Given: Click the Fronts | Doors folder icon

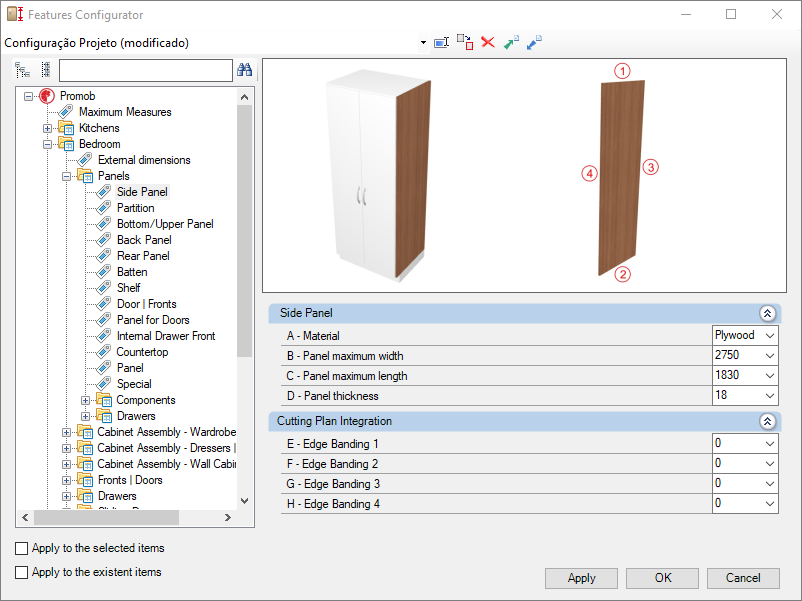Looking at the screenshot, I should point(85,480).
